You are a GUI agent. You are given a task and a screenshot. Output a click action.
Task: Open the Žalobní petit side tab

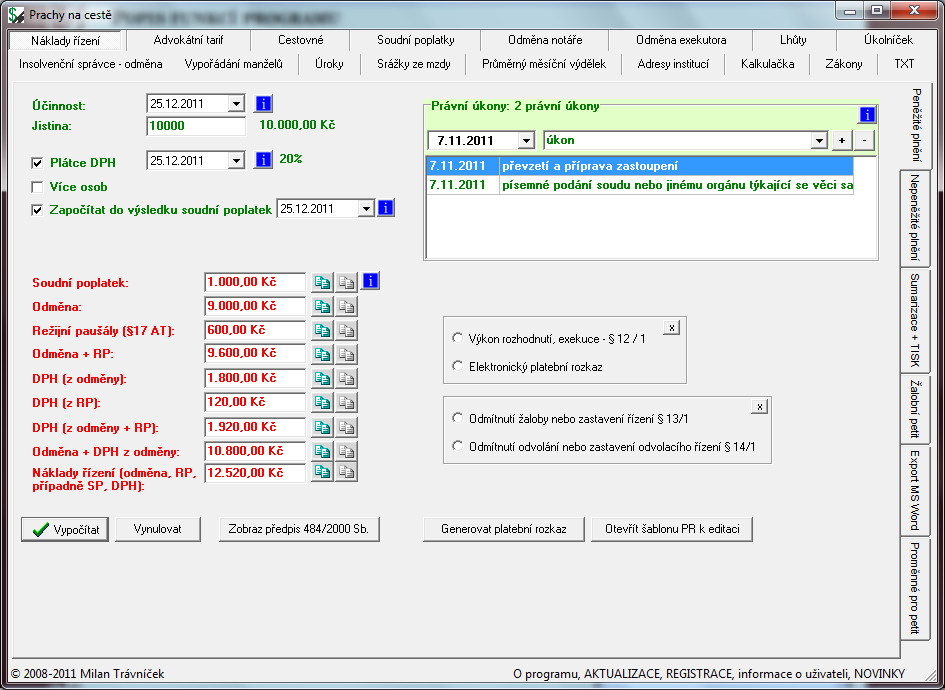click(x=914, y=409)
